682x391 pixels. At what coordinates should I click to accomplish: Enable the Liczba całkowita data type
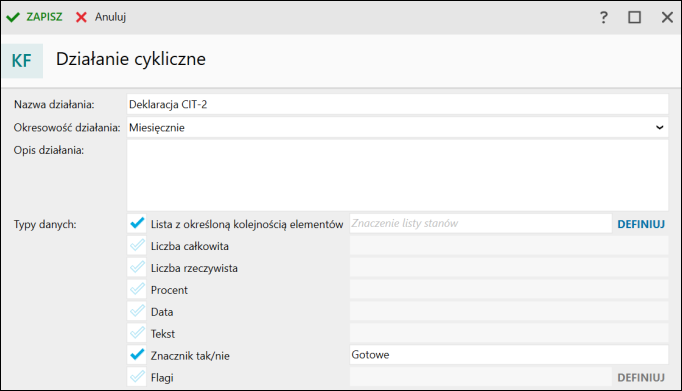[x=137, y=246]
